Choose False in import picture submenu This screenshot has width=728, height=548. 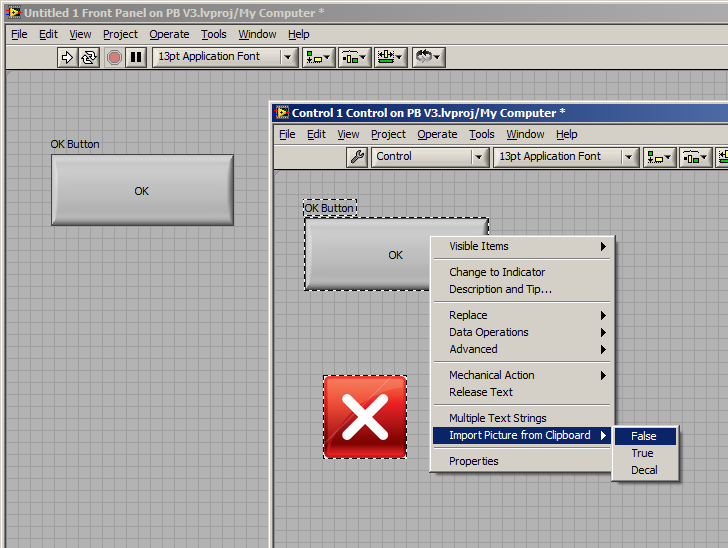645,436
